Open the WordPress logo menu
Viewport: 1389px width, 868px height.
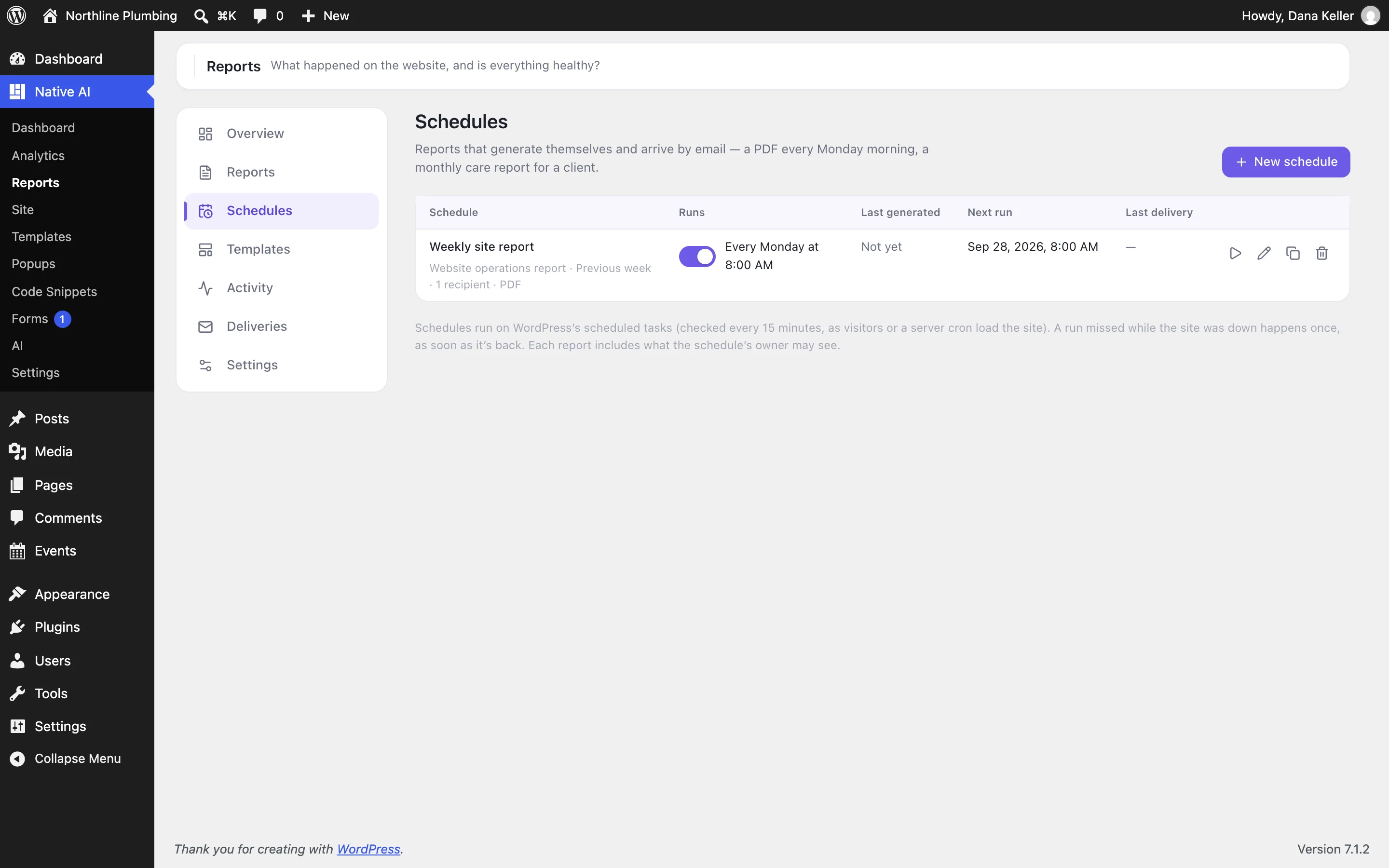point(17,15)
